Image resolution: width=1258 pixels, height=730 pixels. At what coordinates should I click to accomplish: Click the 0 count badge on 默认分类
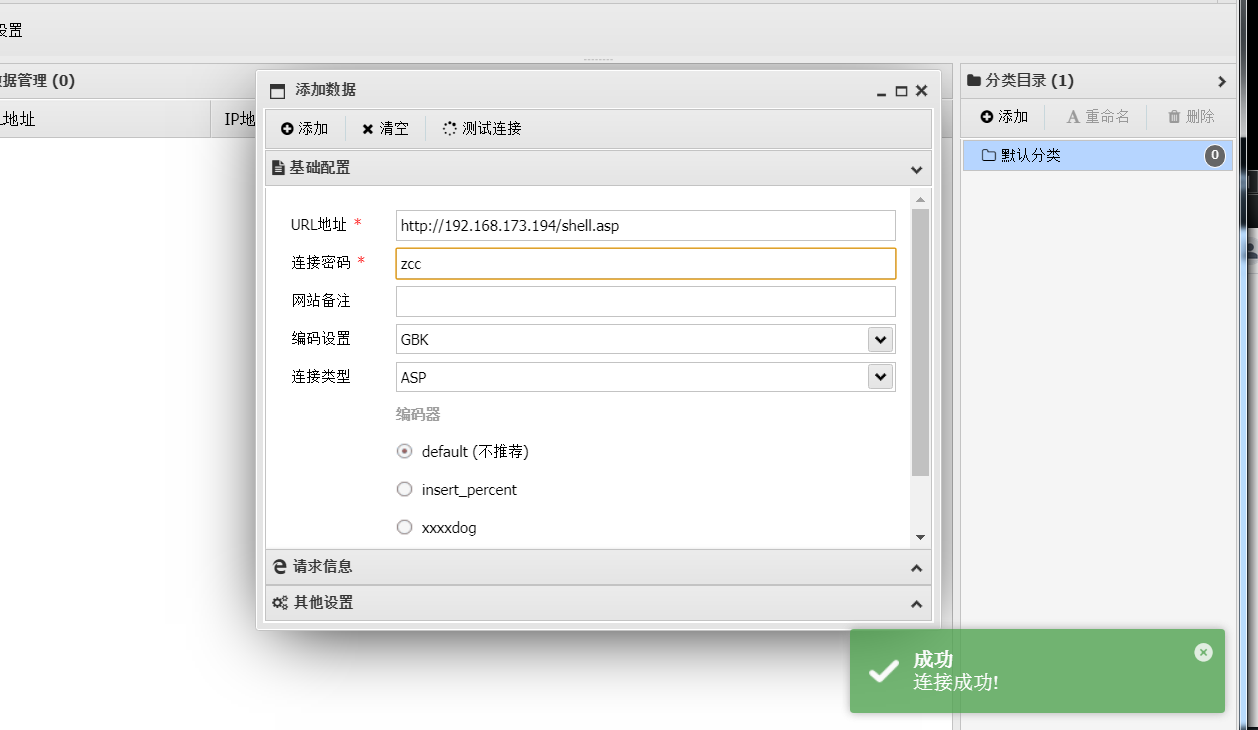1214,155
